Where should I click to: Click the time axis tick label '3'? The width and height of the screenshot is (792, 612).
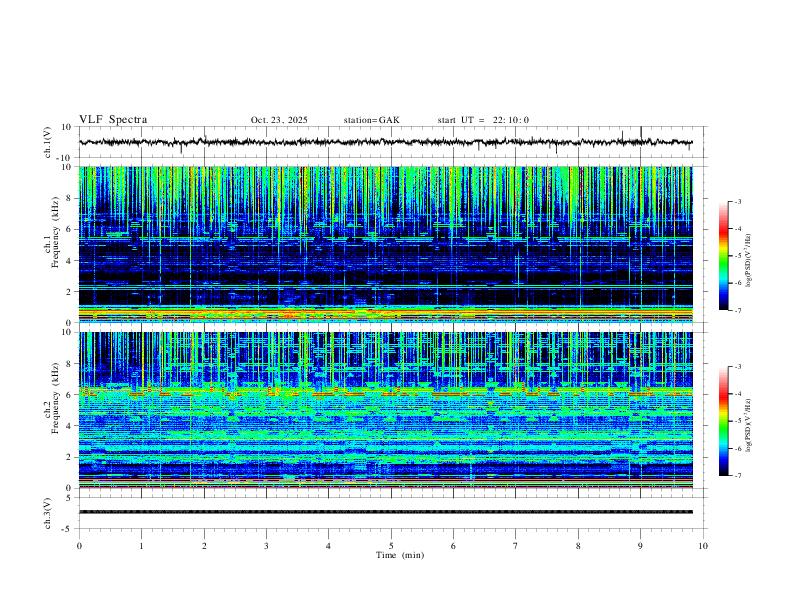(x=266, y=546)
